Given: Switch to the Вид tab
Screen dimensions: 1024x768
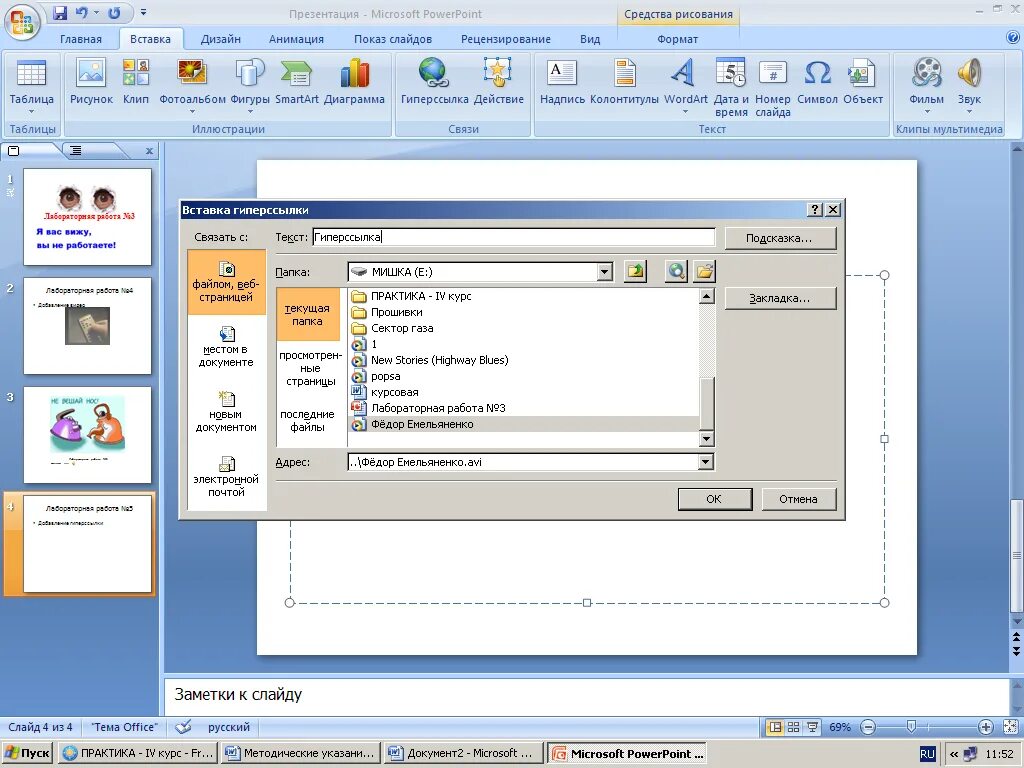Looking at the screenshot, I should pos(590,39).
